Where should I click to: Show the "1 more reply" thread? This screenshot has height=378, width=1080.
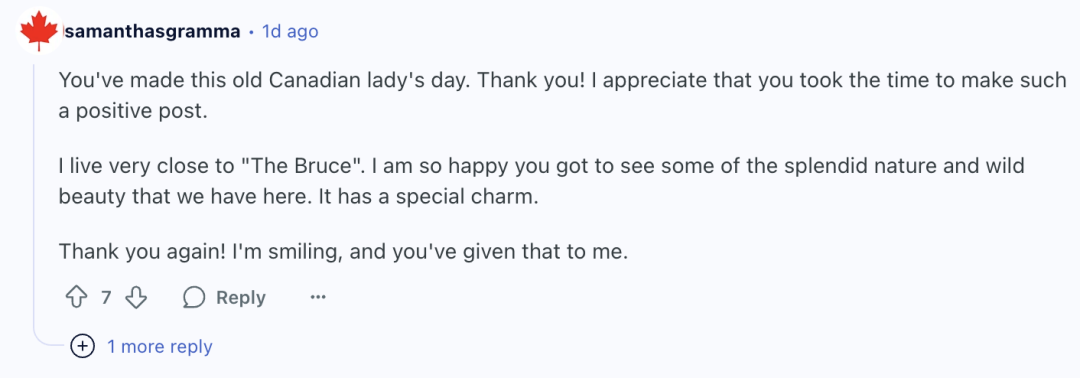pos(159,346)
